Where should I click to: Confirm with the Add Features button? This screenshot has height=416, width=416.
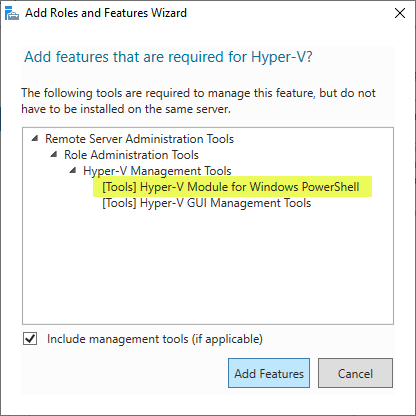[x=269, y=373]
